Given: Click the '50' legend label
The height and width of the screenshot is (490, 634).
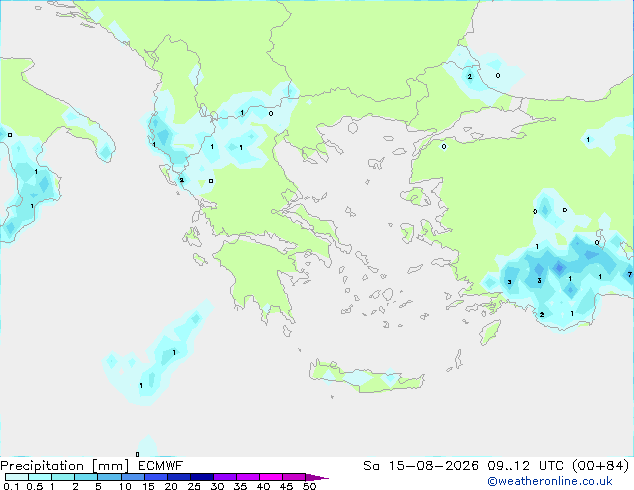Looking at the screenshot, I should point(309,486).
